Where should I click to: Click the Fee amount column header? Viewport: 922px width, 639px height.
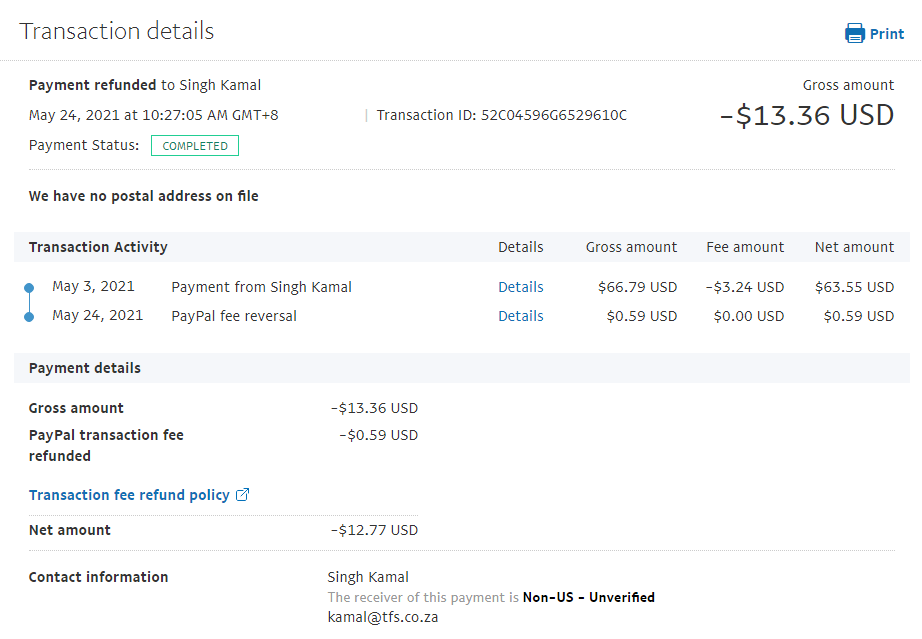745,247
